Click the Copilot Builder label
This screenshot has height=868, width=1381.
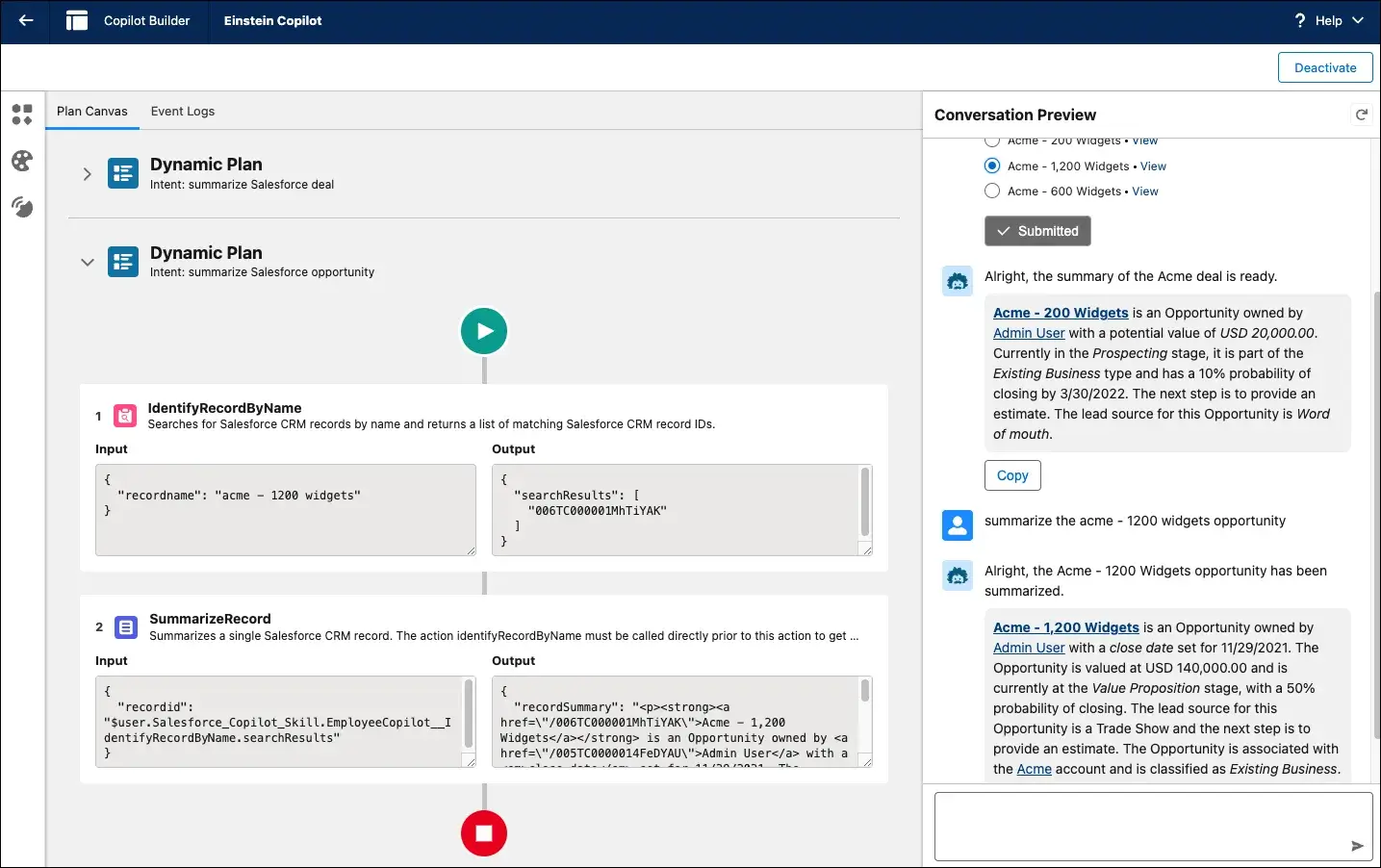point(147,20)
